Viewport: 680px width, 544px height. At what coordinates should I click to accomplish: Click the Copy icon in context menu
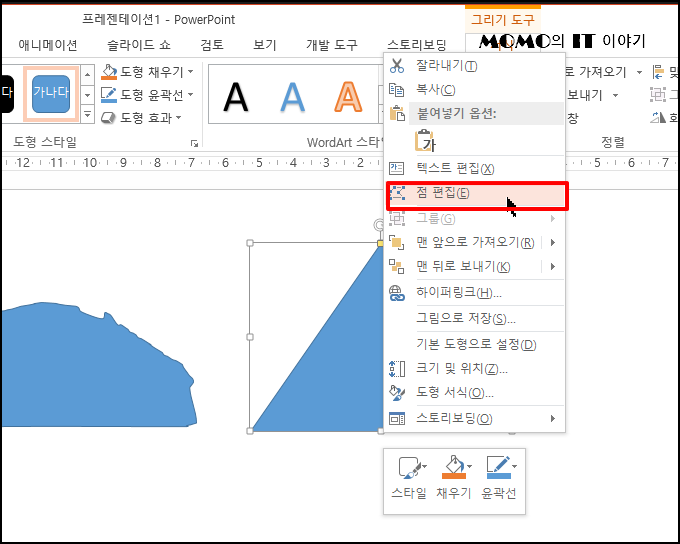[x=397, y=90]
